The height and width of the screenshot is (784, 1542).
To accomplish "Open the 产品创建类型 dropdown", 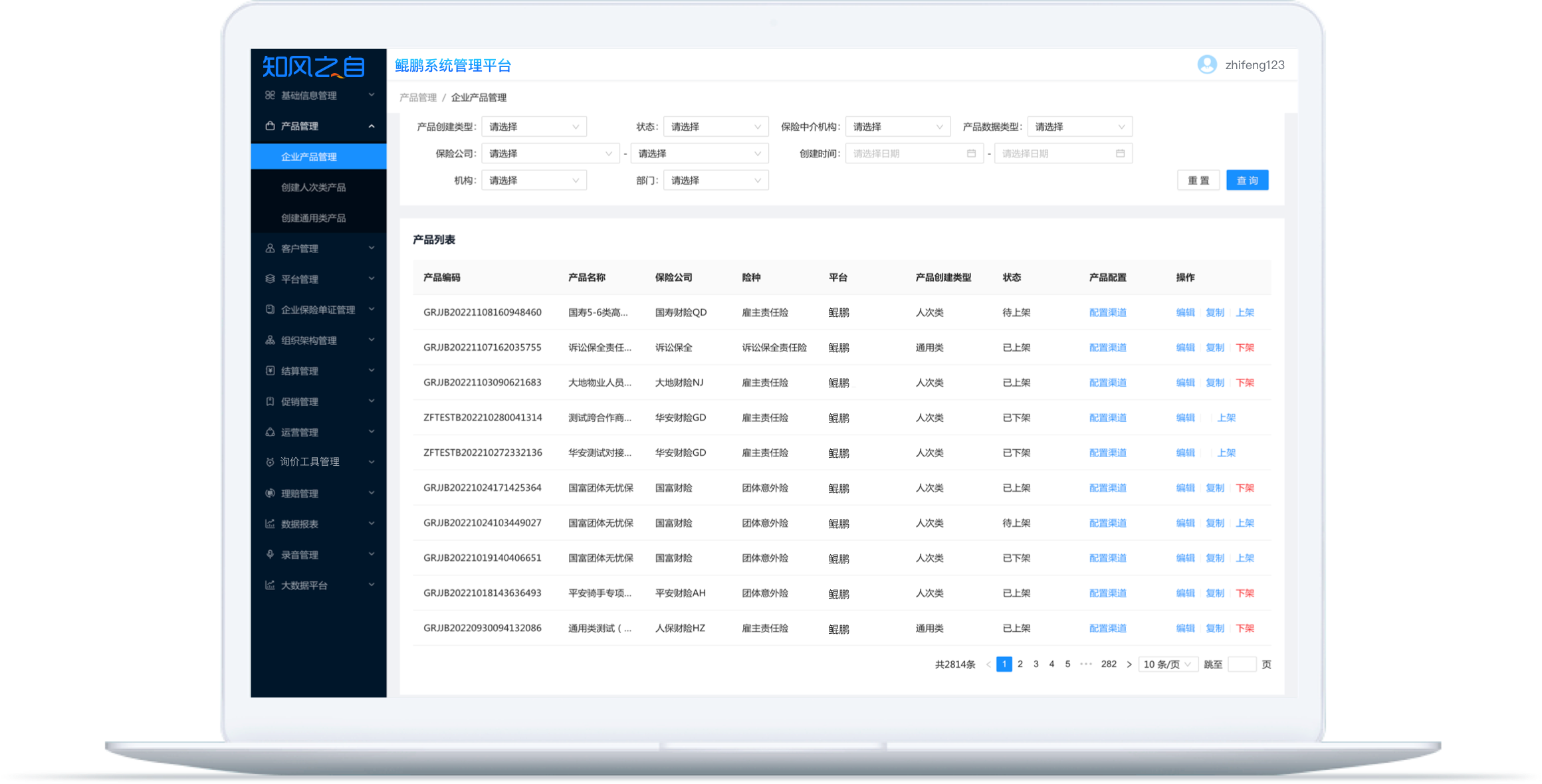I will (x=534, y=127).
